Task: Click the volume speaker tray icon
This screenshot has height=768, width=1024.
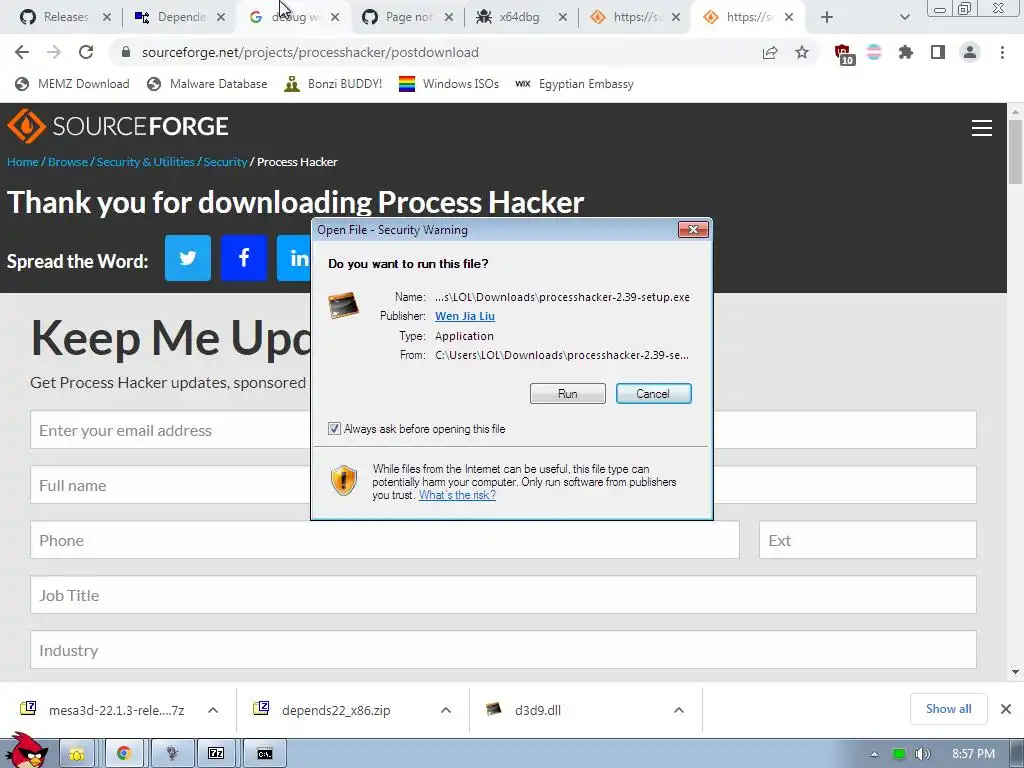Action: pyautogui.click(x=922, y=754)
